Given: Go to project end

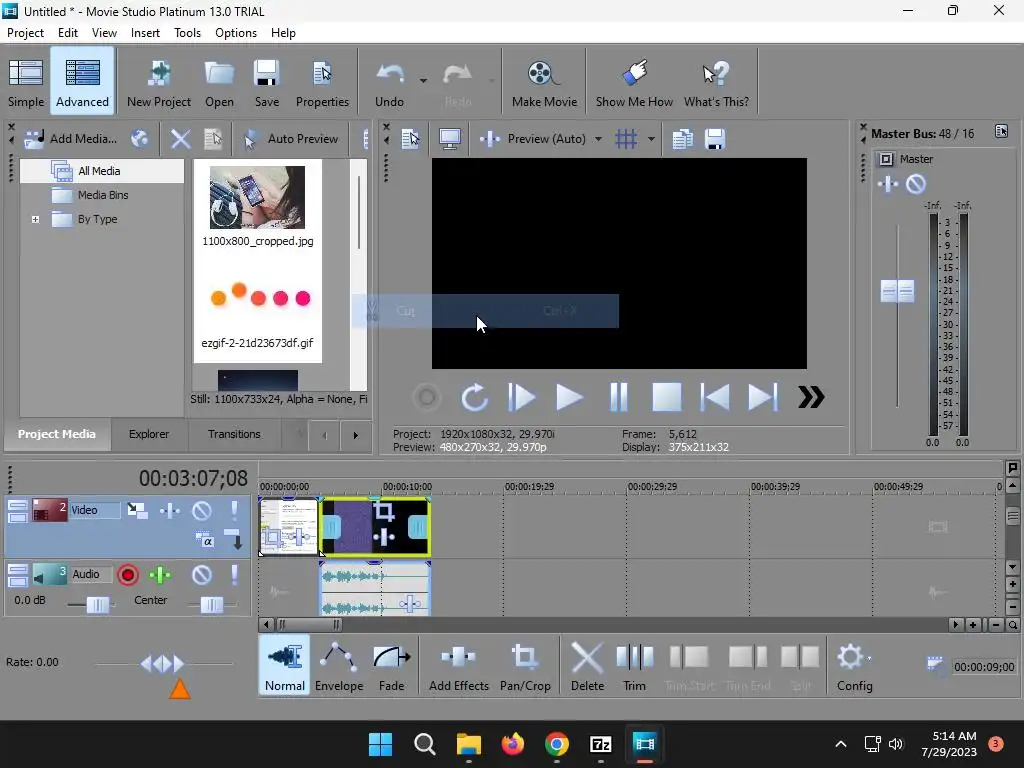Looking at the screenshot, I should (762, 397).
